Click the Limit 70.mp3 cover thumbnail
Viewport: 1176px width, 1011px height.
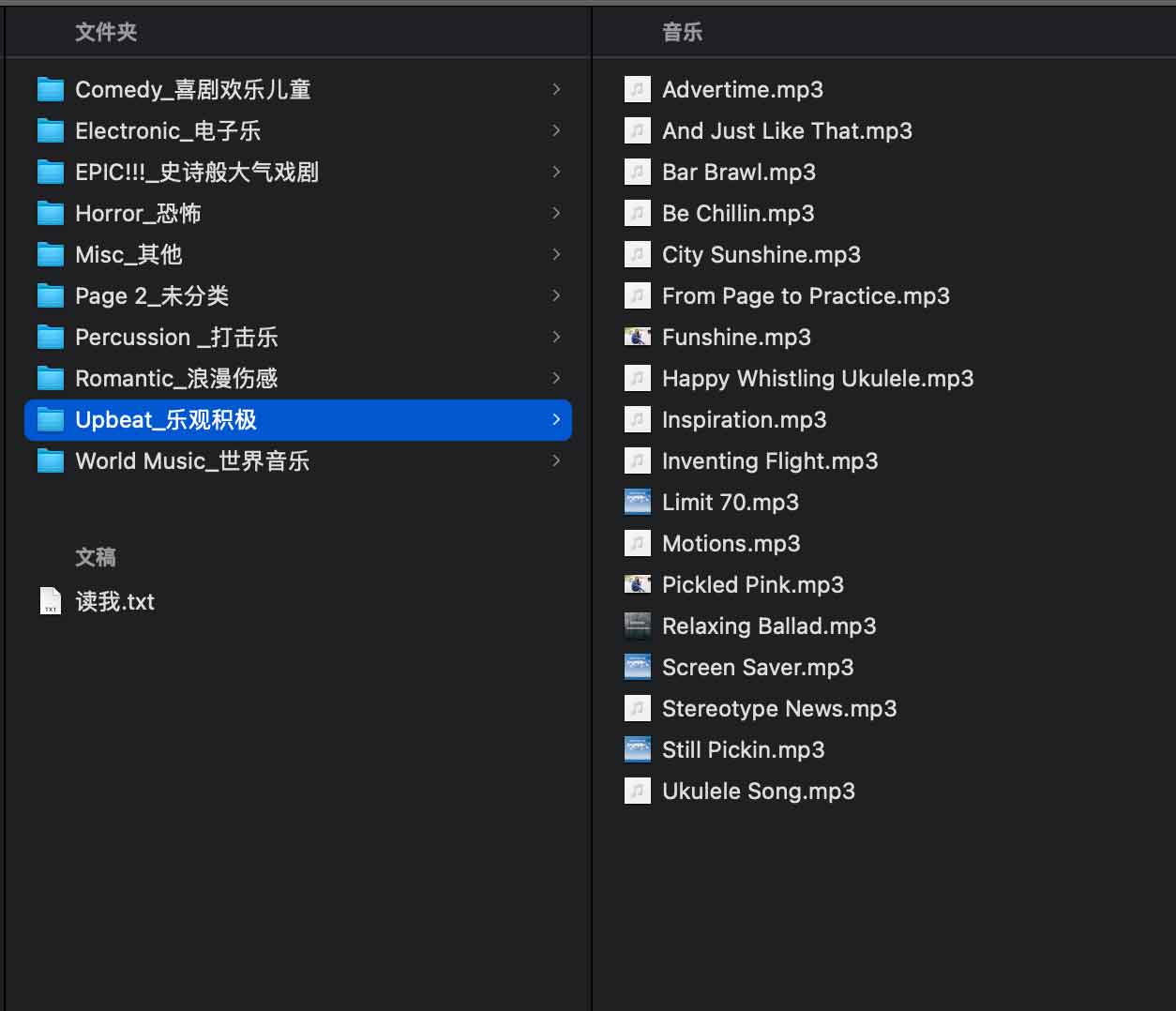(638, 502)
